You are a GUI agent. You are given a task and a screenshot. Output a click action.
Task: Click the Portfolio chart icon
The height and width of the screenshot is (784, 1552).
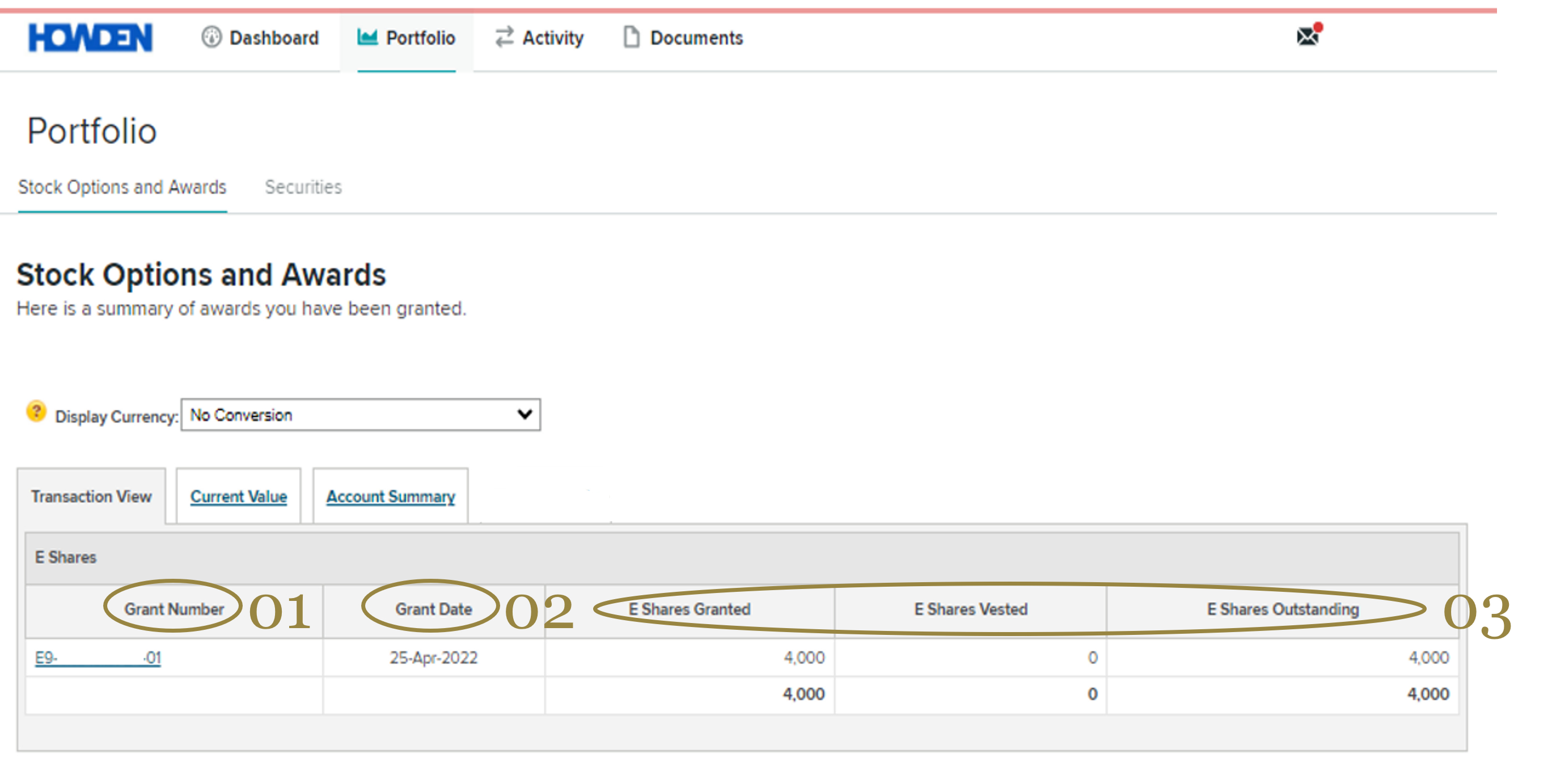click(x=367, y=37)
